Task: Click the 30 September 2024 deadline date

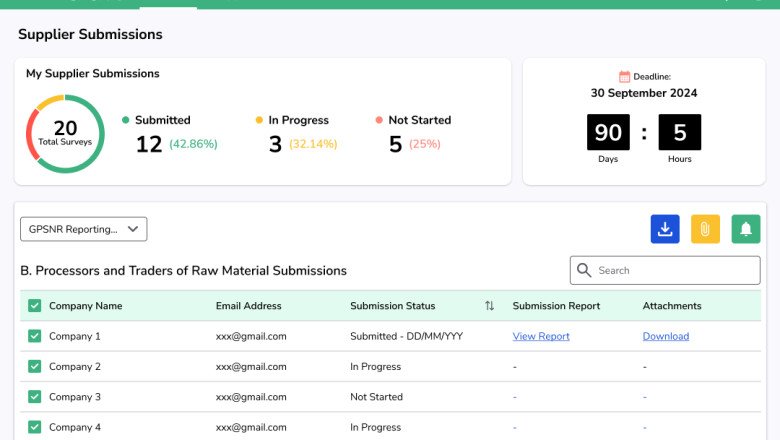Action: [644, 93]
